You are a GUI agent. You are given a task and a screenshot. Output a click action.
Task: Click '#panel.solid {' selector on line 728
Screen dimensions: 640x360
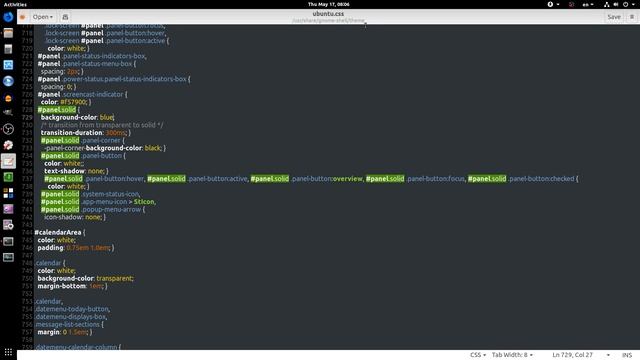(59, 110)
